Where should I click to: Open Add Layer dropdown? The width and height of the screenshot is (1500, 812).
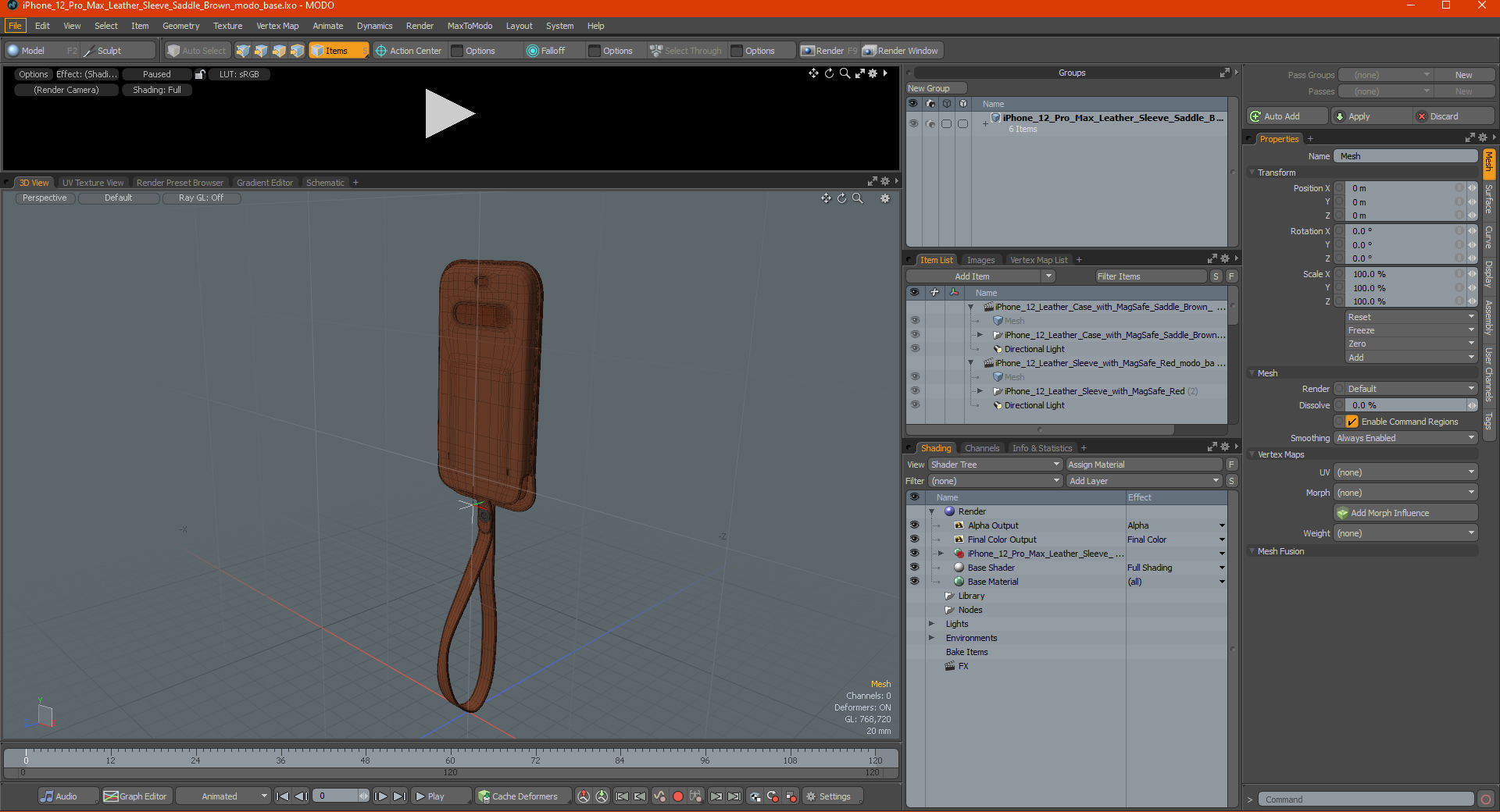pyautogui.click(x=1144, y=481)
